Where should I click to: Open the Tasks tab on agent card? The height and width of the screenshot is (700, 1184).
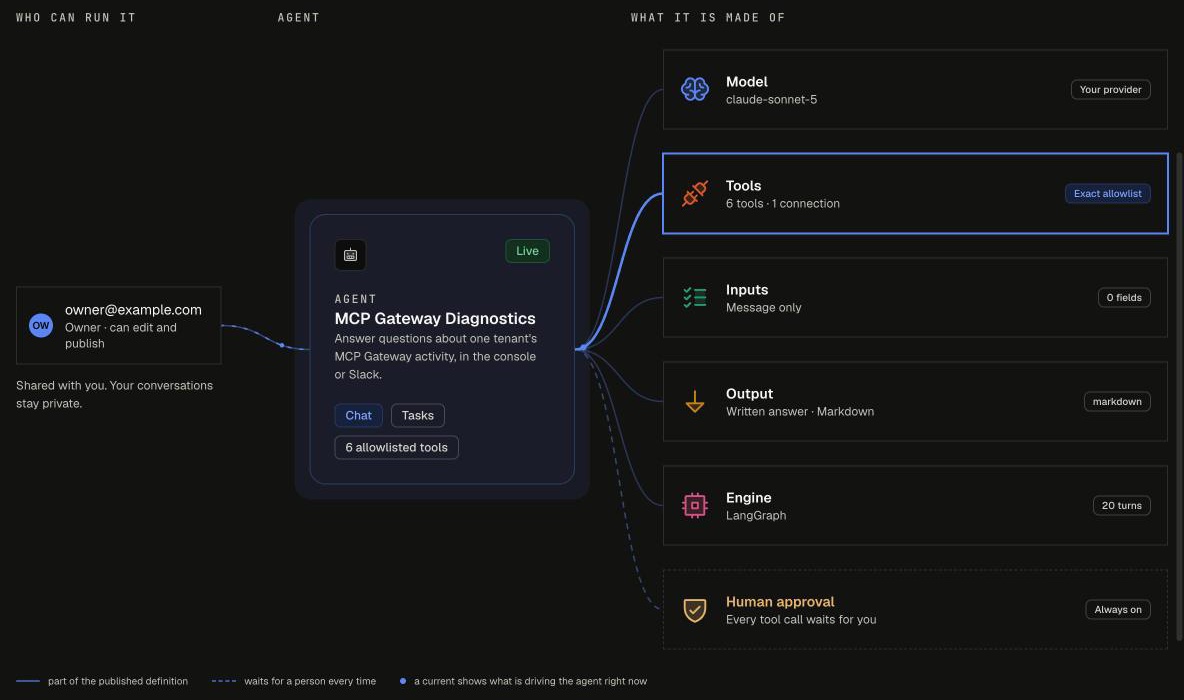click(418, 415)
